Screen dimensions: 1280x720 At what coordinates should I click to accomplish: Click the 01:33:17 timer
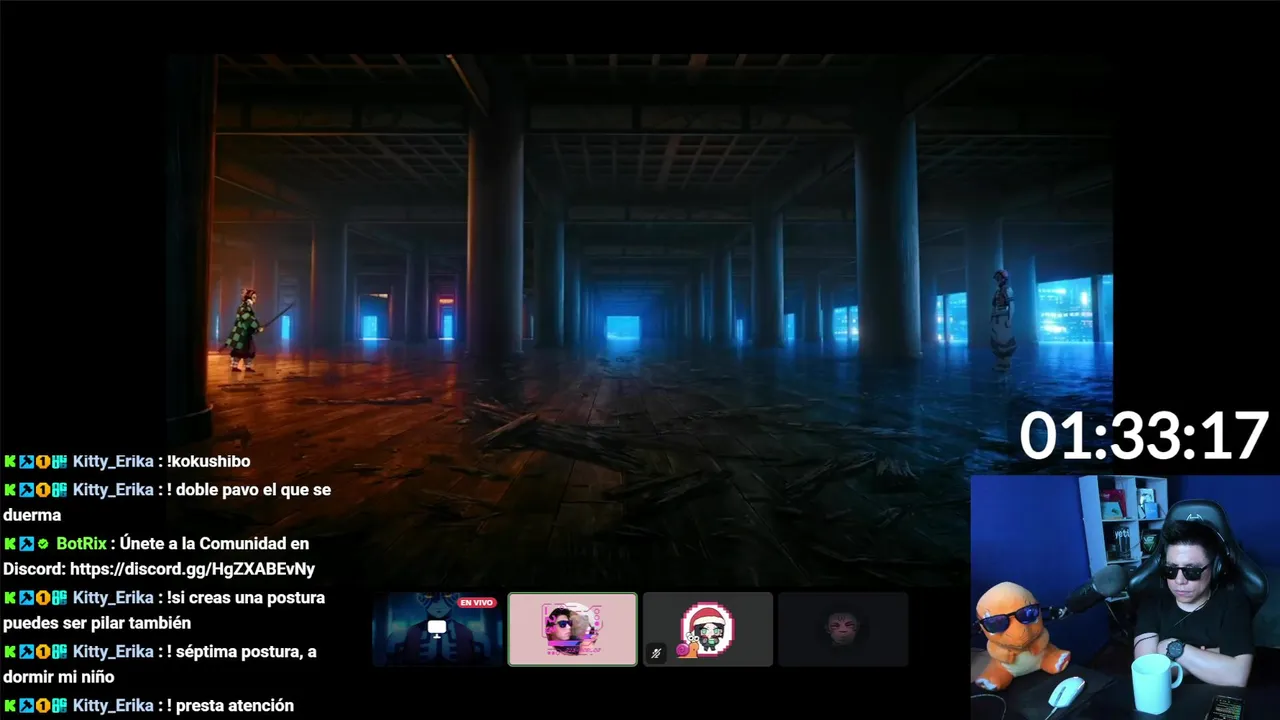[1144, 437]
